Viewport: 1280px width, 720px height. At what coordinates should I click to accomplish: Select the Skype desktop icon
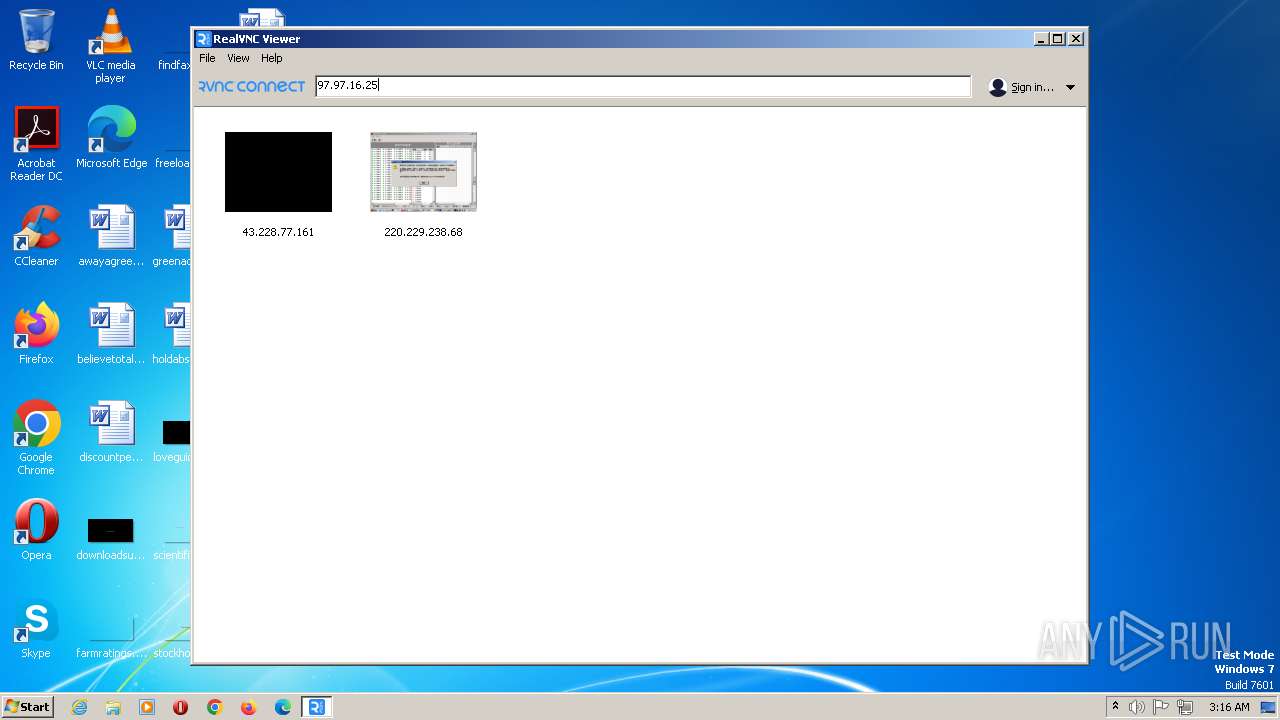click(36, 628)
